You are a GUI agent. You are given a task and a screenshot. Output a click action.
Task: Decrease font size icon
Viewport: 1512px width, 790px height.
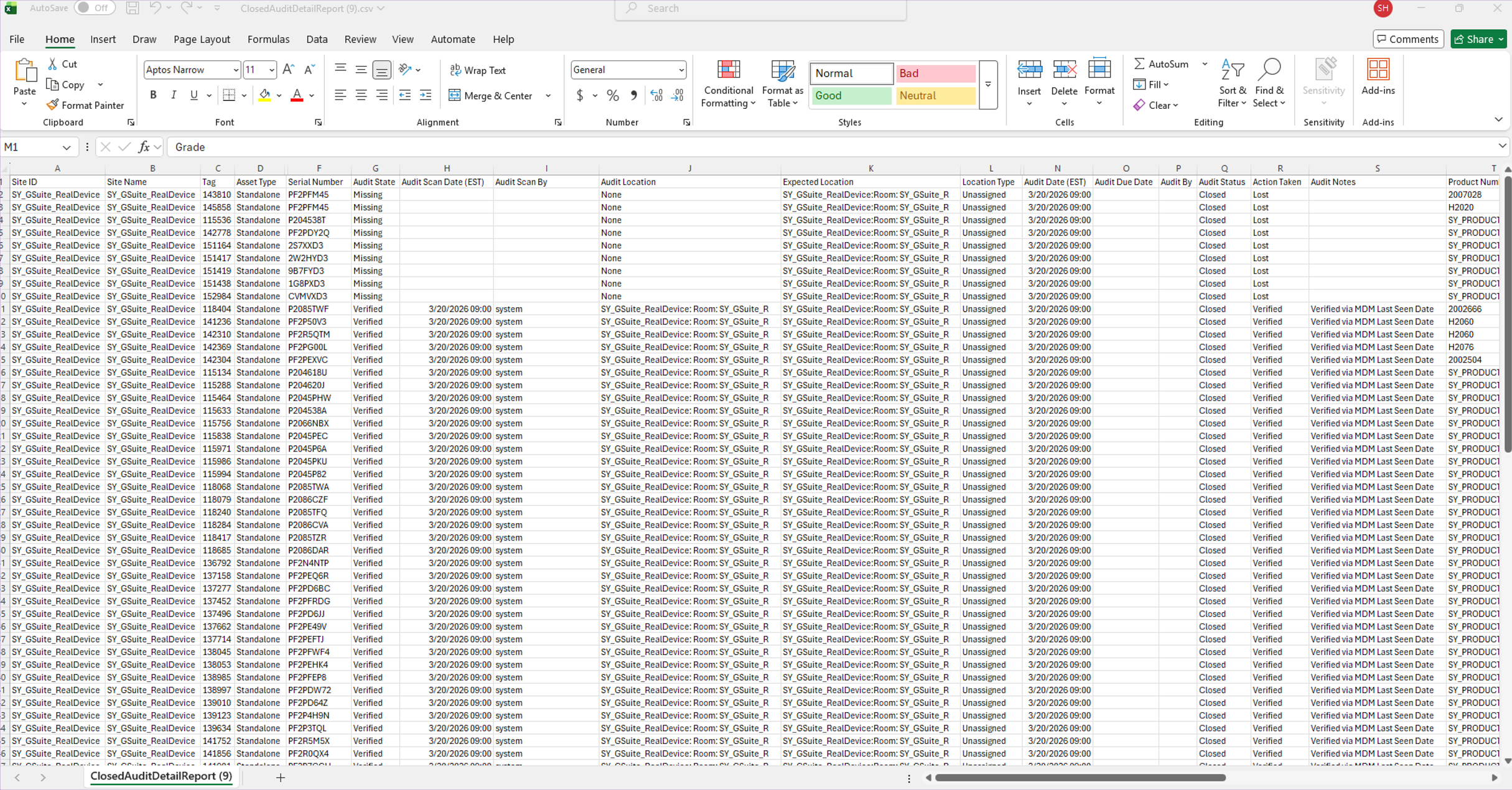[x=309, y=70]
